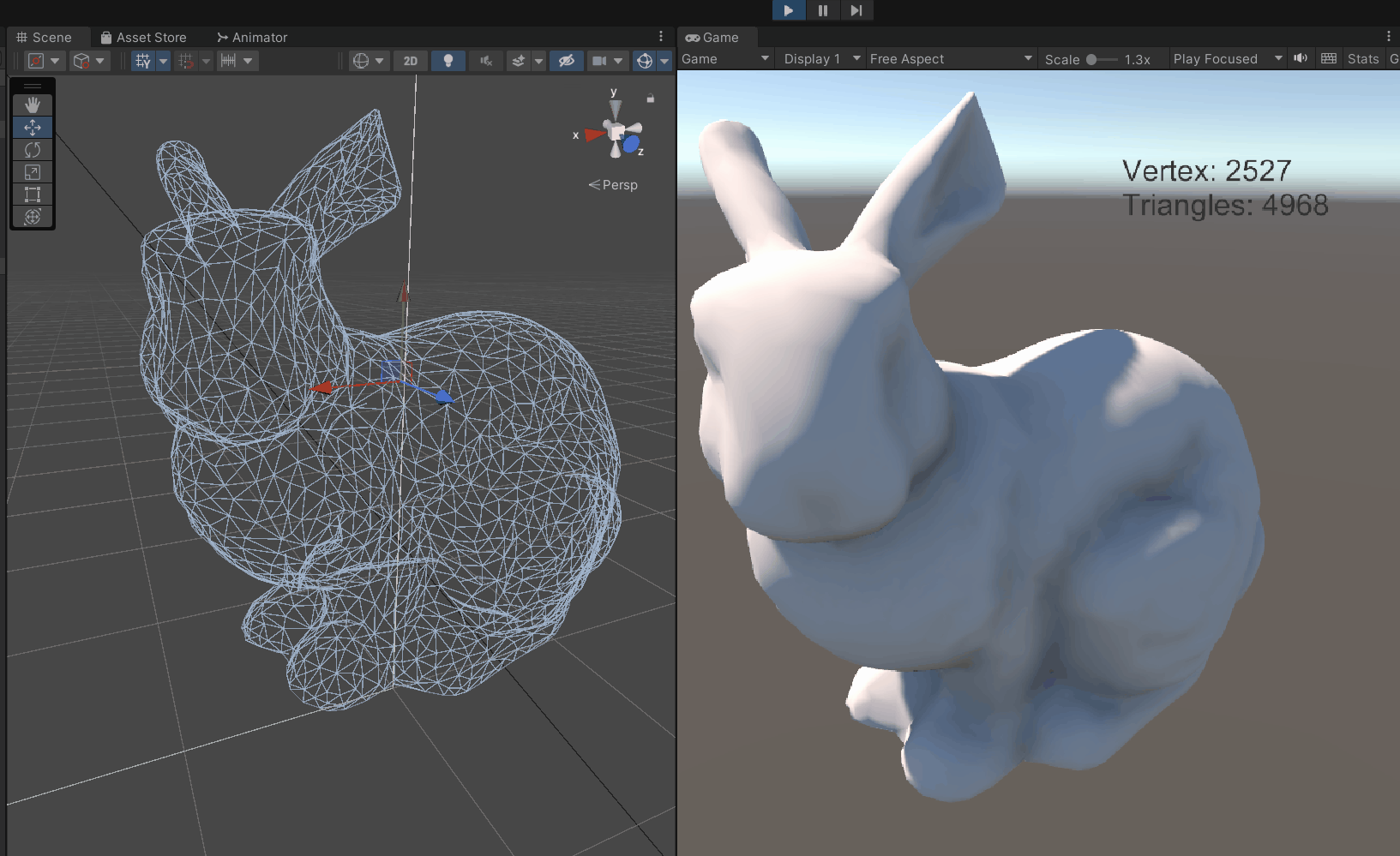1400x856 pixels.
Task: Open the handle rotation dropdown
Action: click(x=100, y=61)
